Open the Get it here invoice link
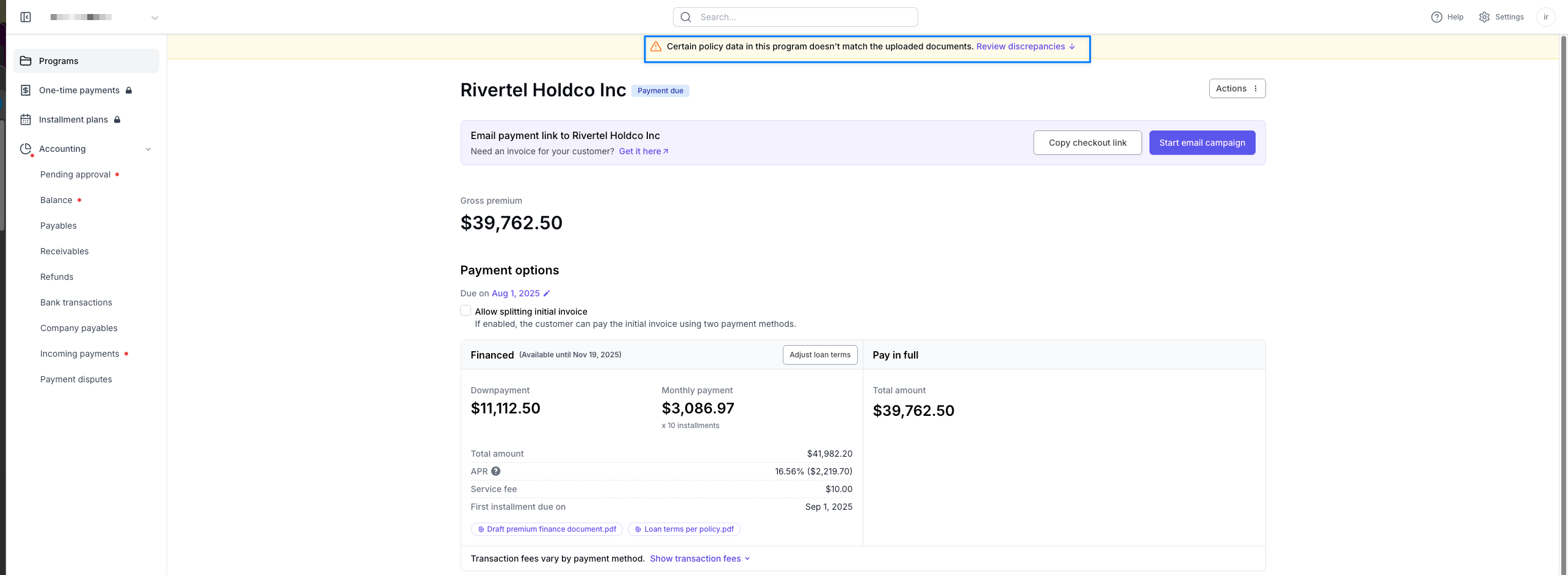The width and height of the screenshot is (1568, 575). (x=644, y=151)
